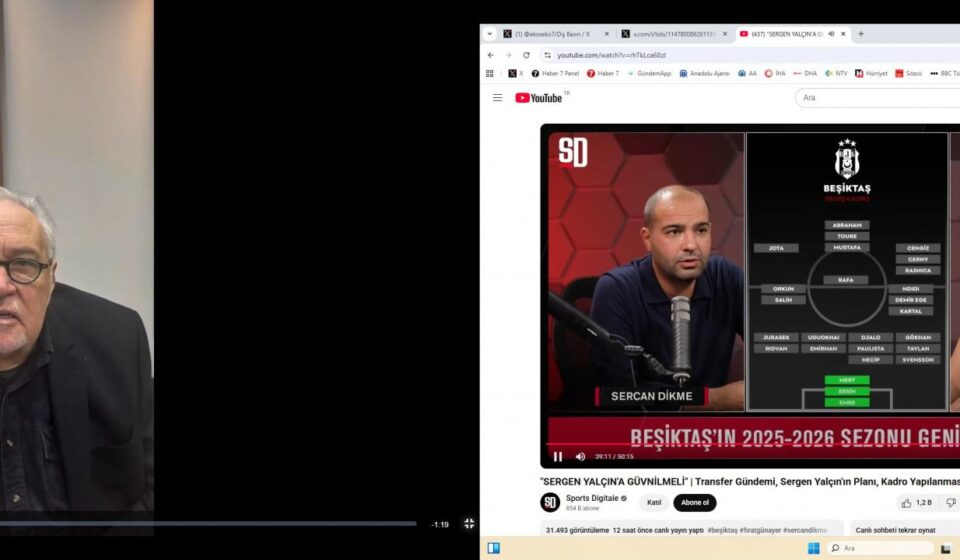Go back with the browser back arrow
The image size is (960, 560).
pos(490,55)
